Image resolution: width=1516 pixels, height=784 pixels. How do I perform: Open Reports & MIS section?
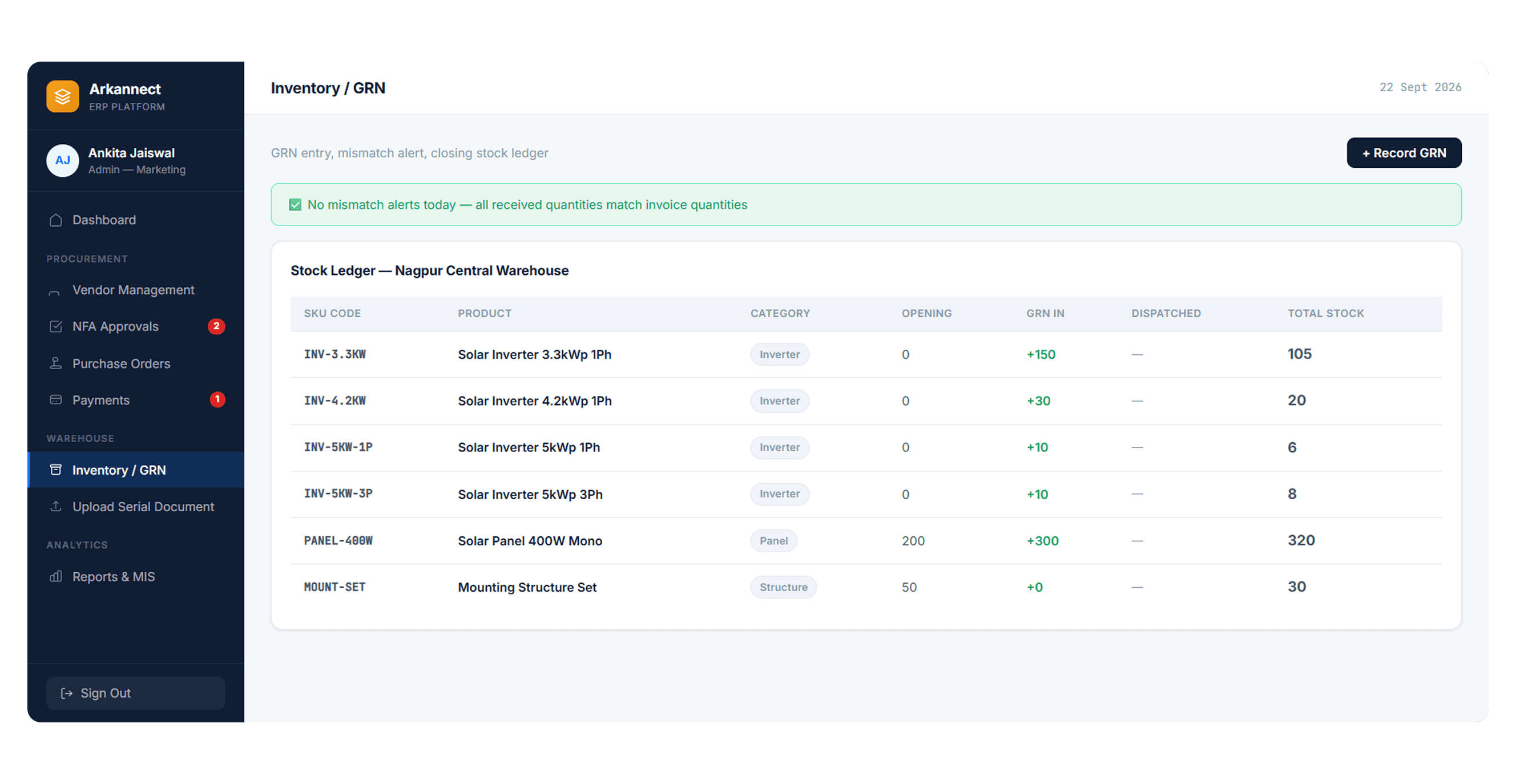tap(136, 576)
